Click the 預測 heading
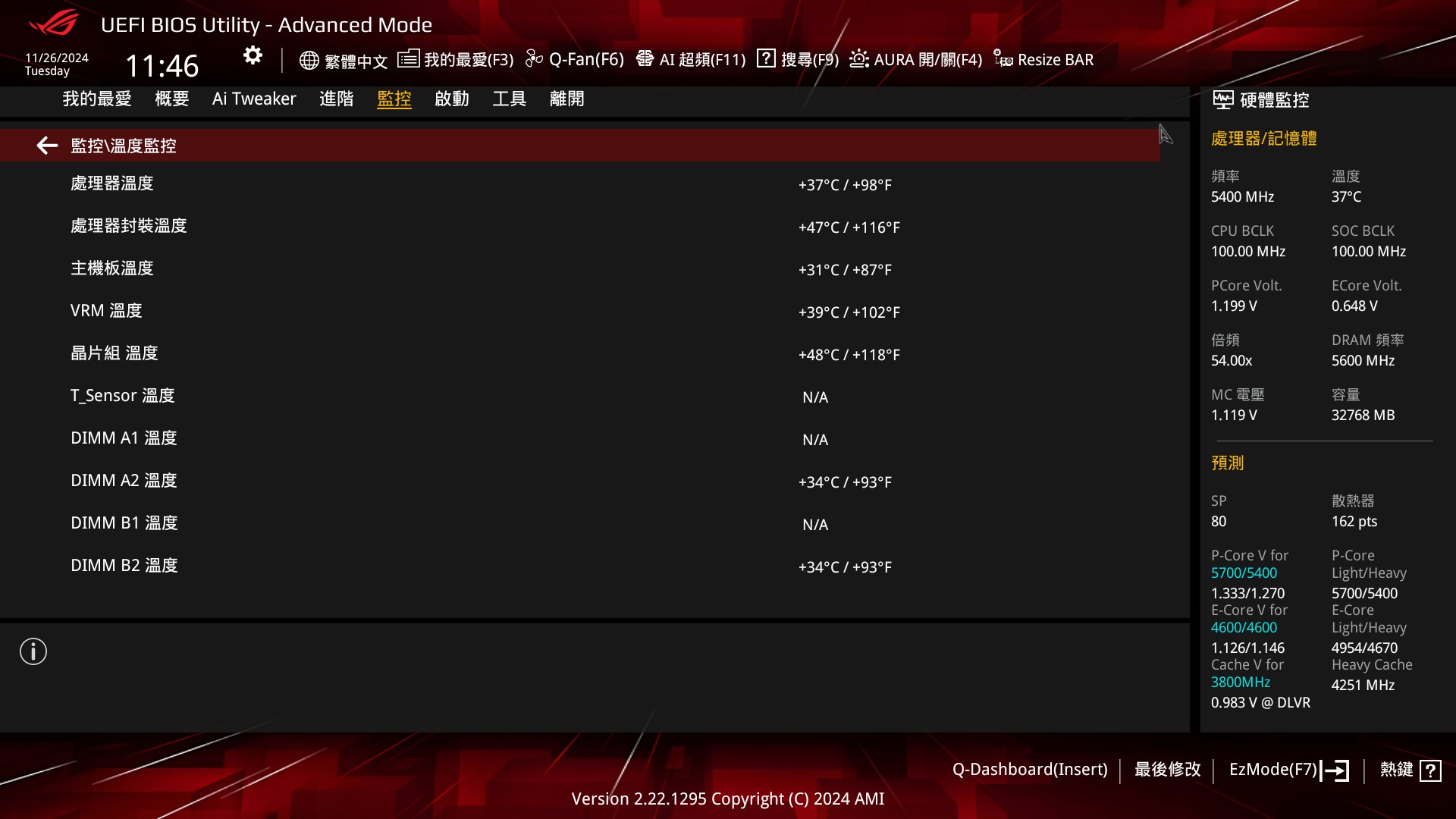 pos(1228,463)
